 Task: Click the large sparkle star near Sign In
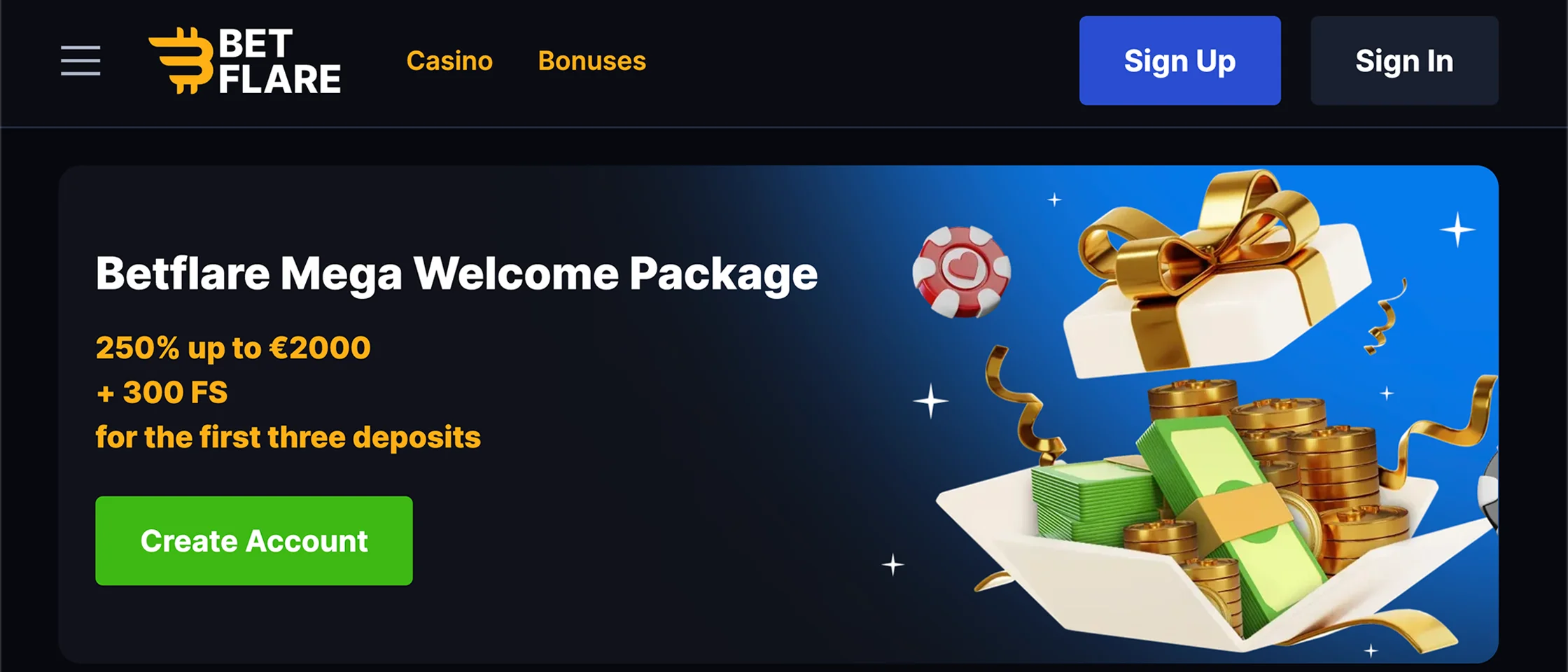pyautogui.click(x=1457, y=230)
